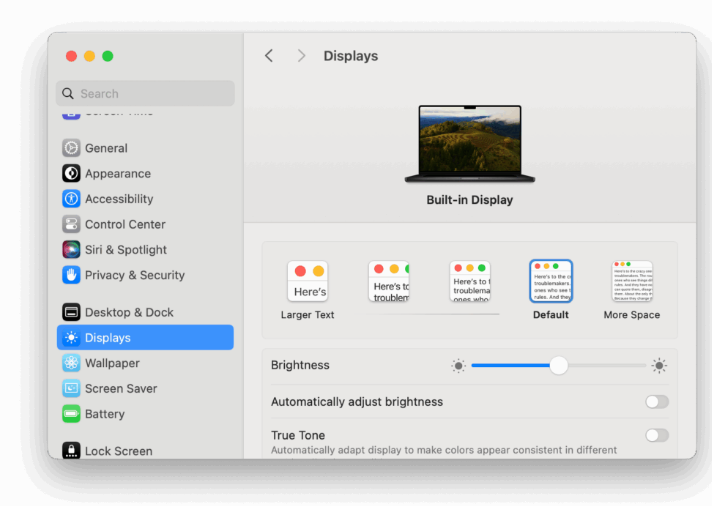Click the Control Center sidebar icon

[x=71, y=224]
